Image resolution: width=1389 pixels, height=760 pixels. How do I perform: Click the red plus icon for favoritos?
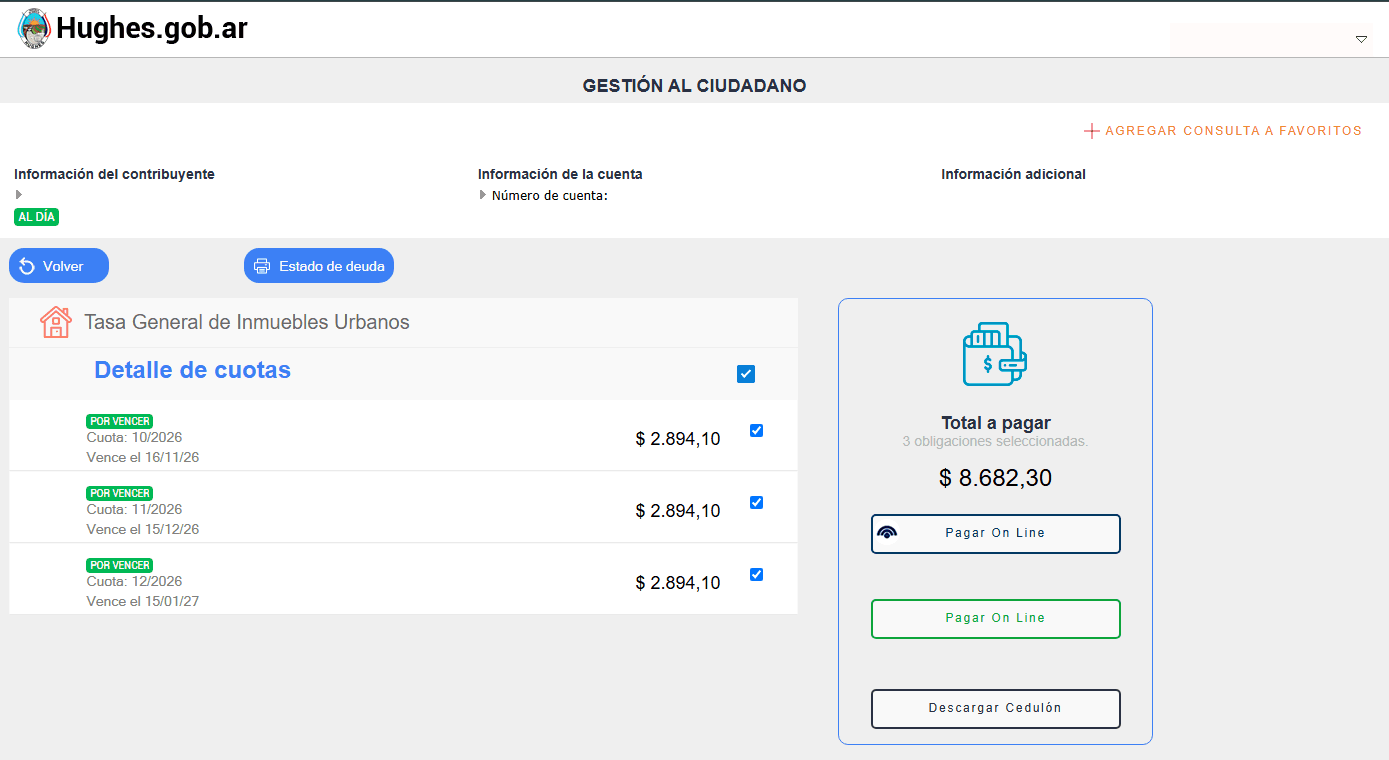1092,131
